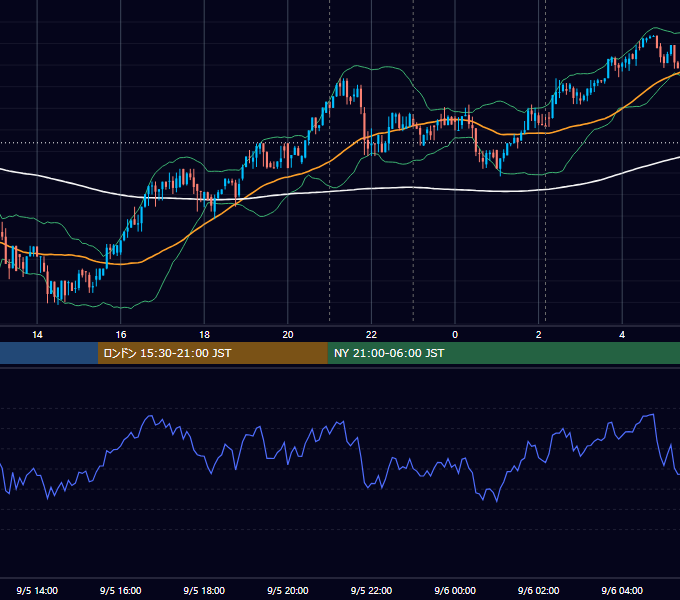Click the 9/5 18:00 date label

point(204,590)
